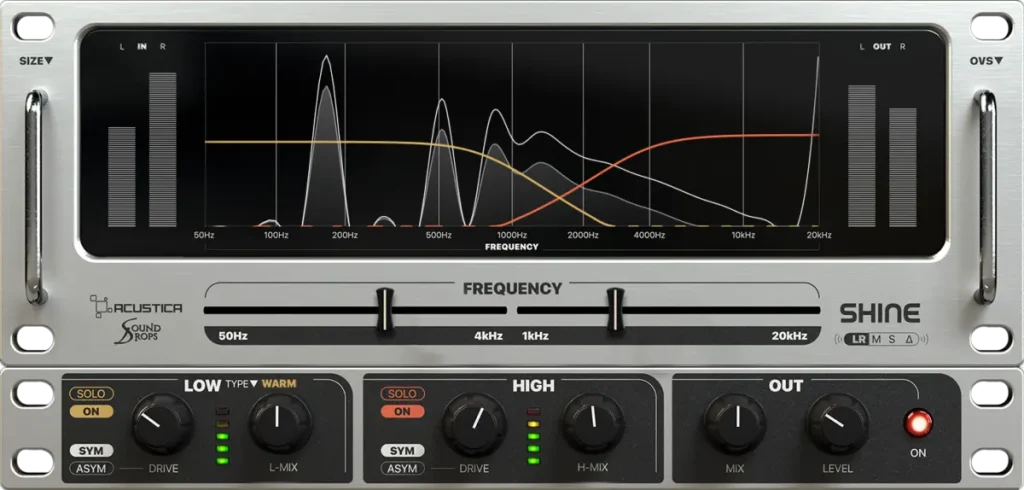Click the SHINE plugin name

(880, 314)
